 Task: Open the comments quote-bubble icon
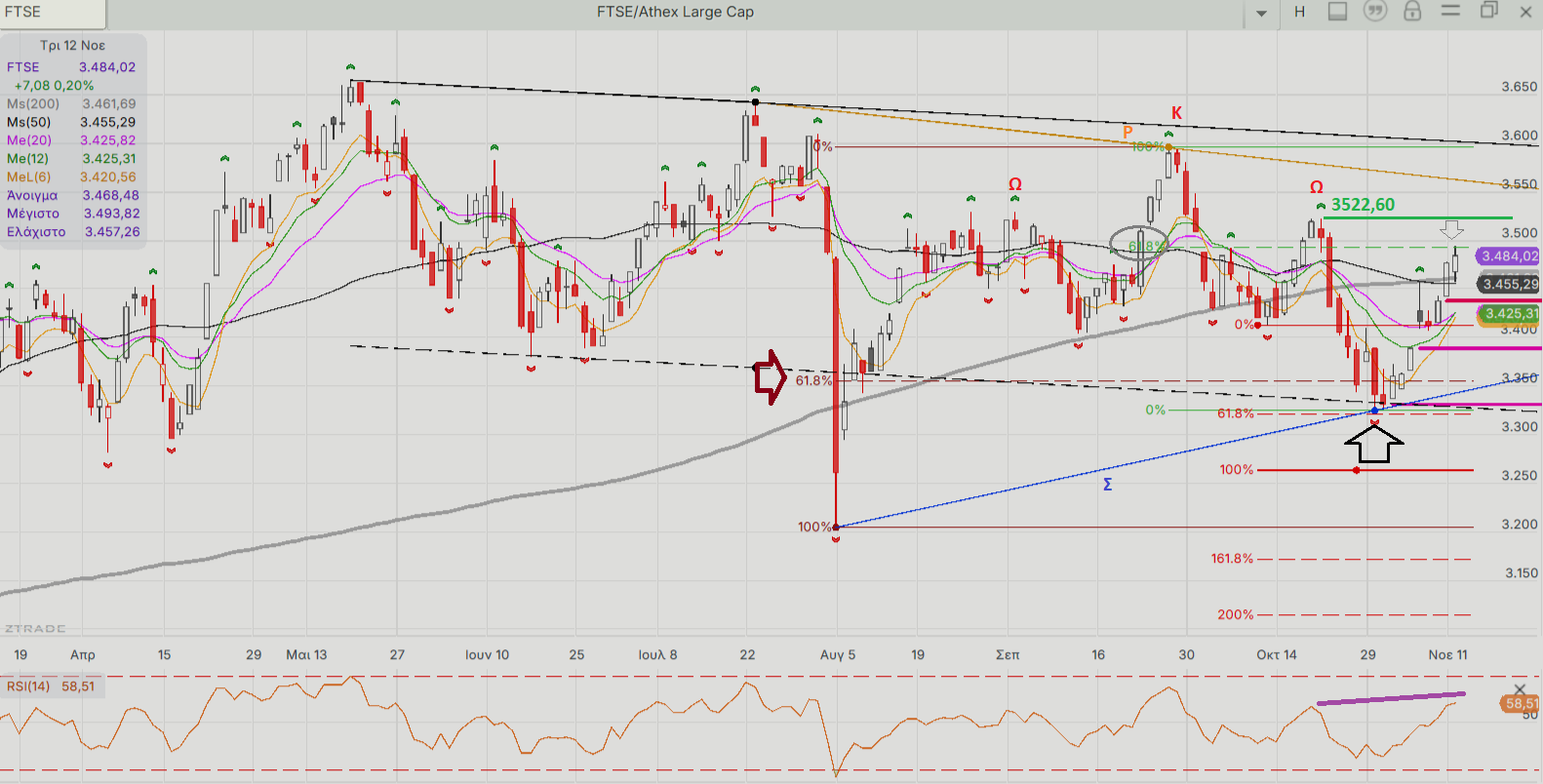click(1375, 12)
